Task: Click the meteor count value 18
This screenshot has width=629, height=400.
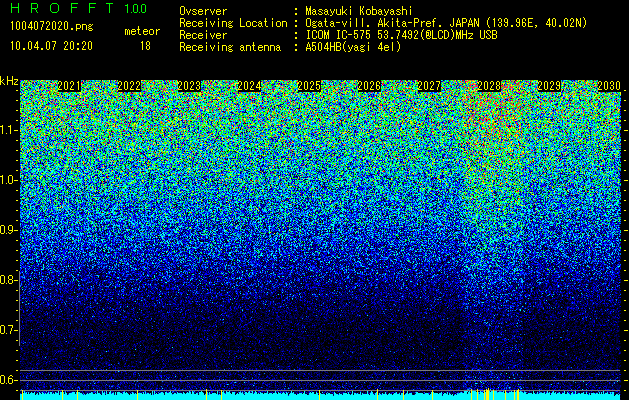Action: (145, 46)
